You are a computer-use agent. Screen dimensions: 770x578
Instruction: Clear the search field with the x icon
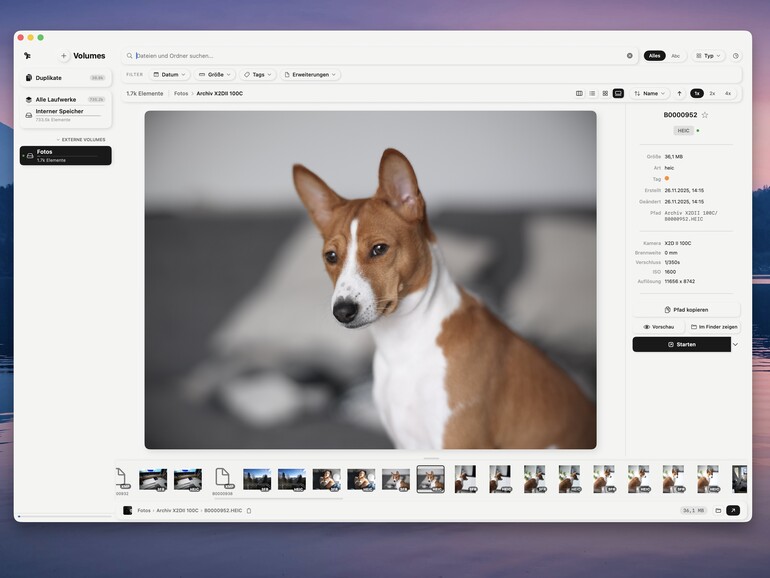(630, 55)
